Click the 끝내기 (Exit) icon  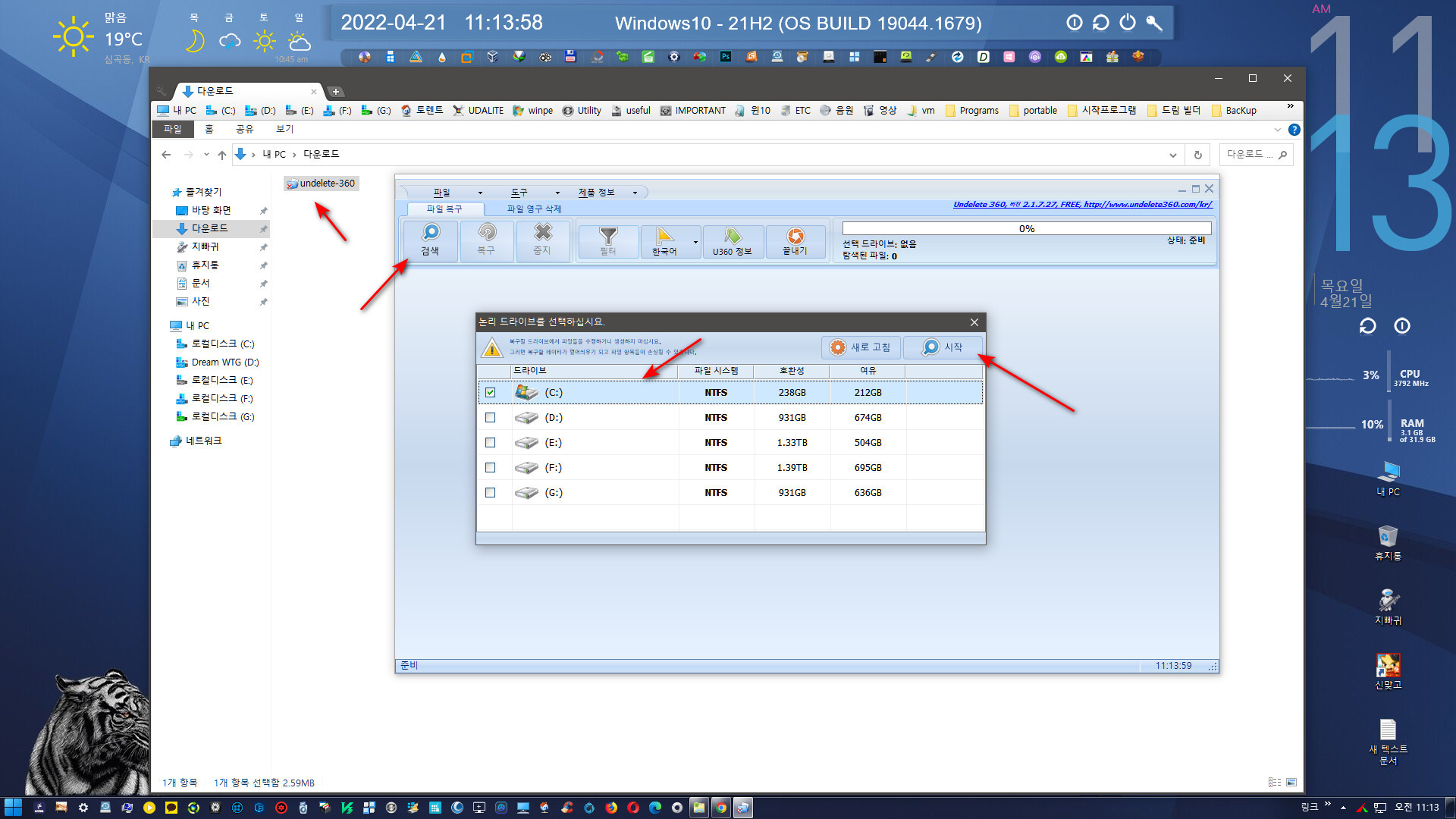point(795,242)
